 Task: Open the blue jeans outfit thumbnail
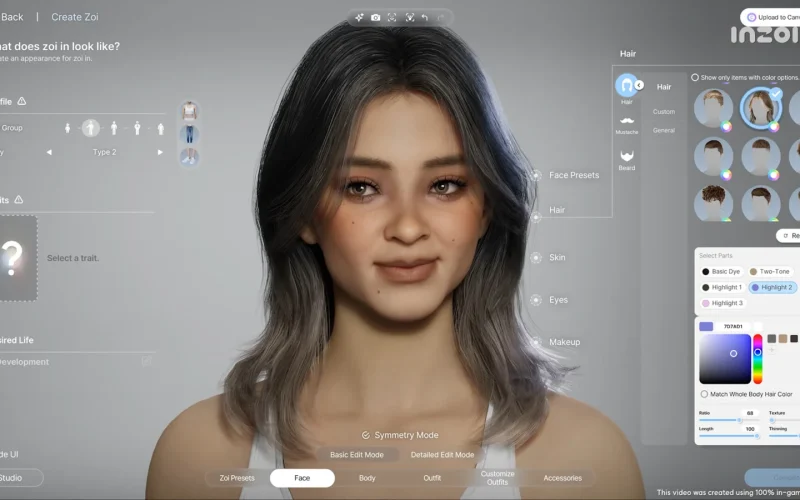point(189,134)
